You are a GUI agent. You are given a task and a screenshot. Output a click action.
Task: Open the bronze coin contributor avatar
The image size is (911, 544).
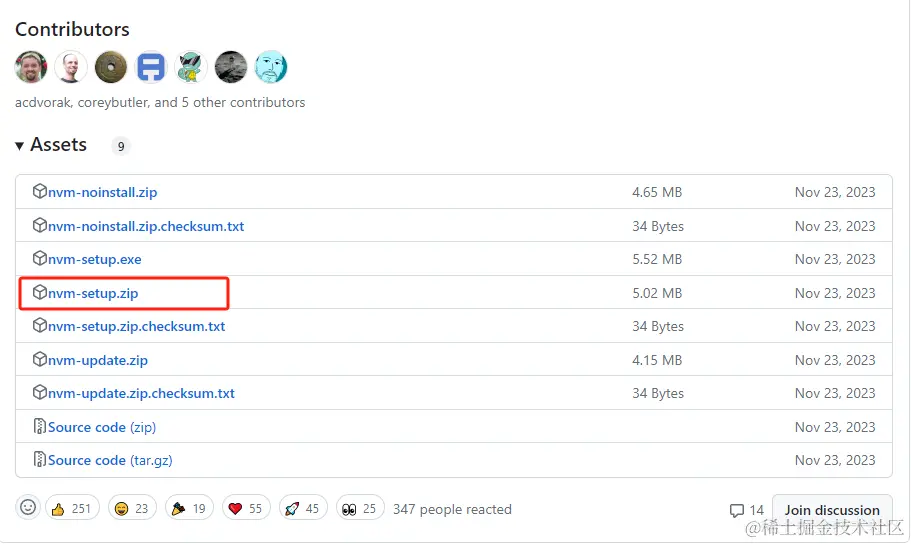pyautogui.click(x=111, y=67)
